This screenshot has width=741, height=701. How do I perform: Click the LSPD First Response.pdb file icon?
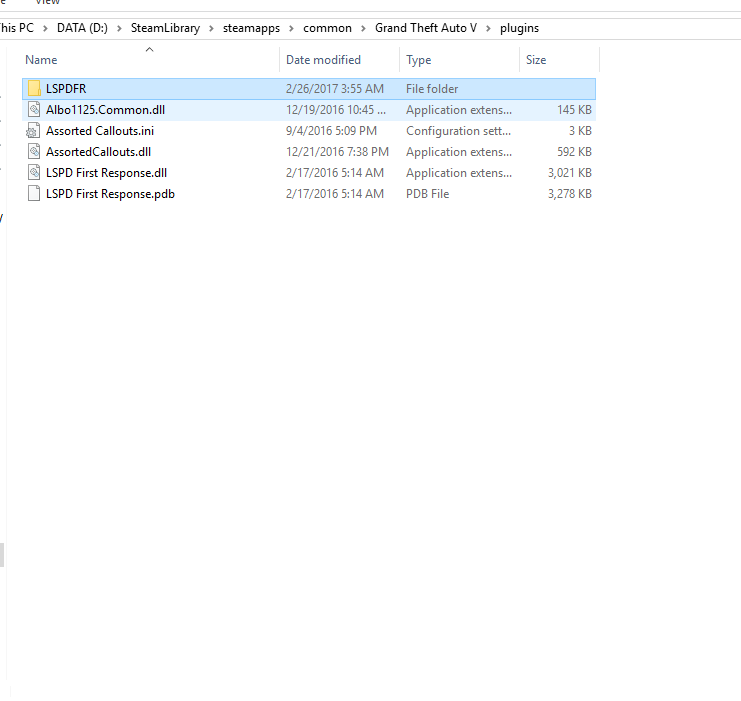click(34, 194)
